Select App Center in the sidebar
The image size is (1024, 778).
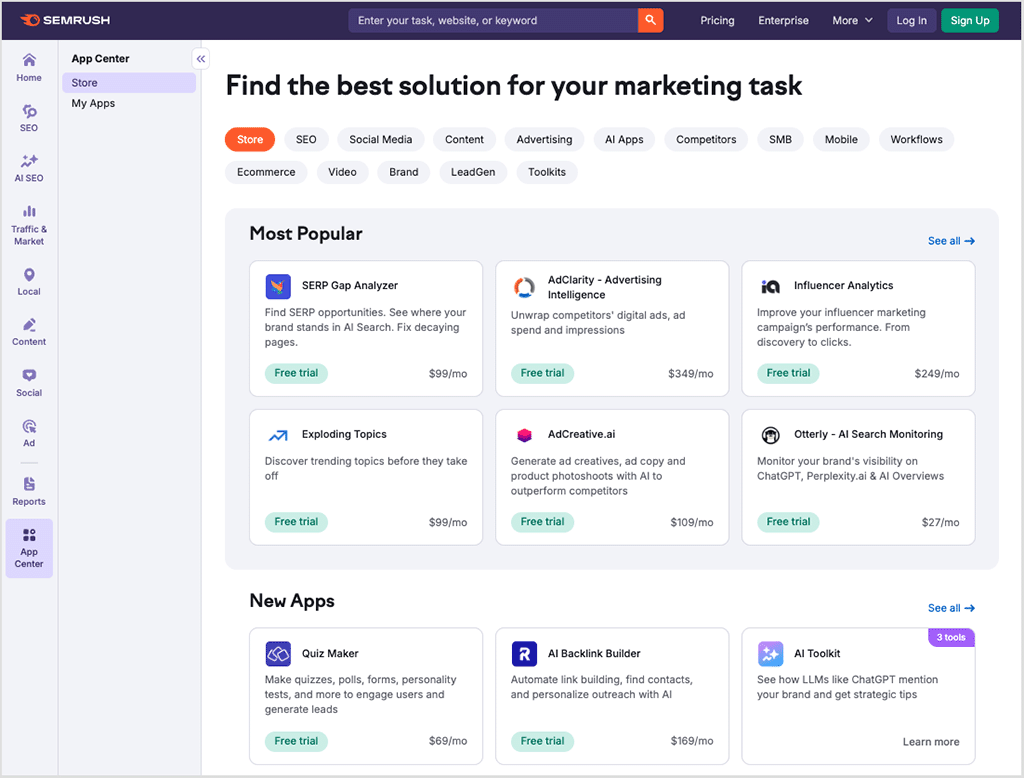pyautogui.click(x=29, y=549)
